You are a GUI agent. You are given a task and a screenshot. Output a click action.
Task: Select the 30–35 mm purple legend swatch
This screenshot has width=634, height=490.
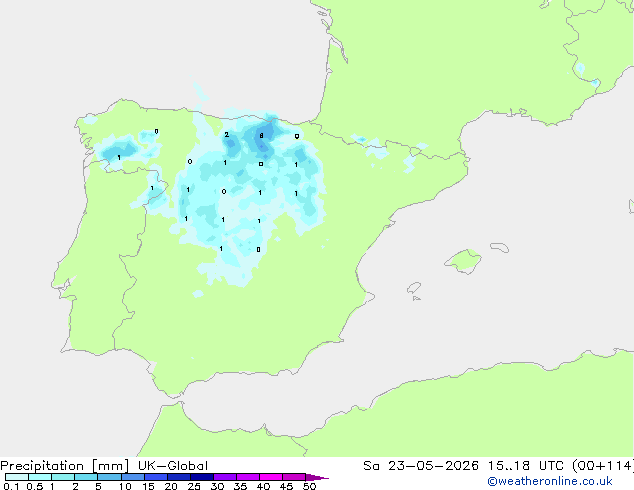[224, 477]
